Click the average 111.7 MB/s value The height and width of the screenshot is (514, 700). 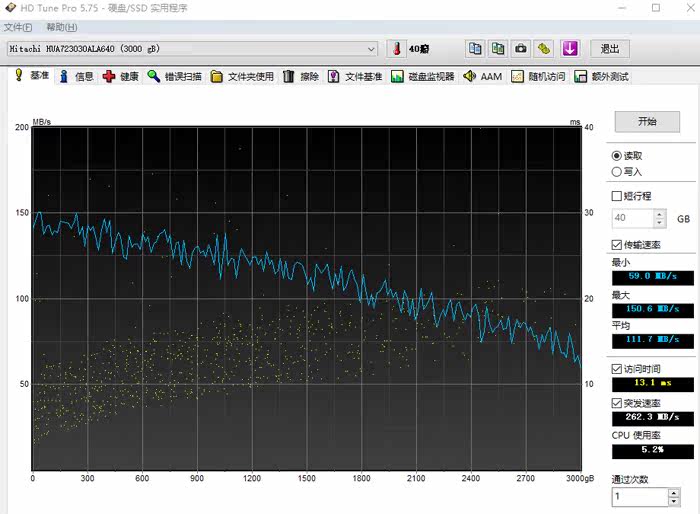pyautogui.click(x=653, y=340)
